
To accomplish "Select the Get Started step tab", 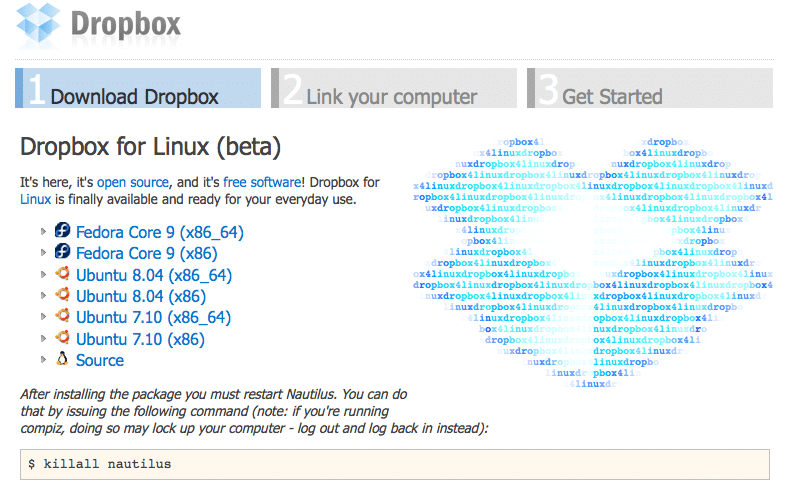I will [650, 88].
